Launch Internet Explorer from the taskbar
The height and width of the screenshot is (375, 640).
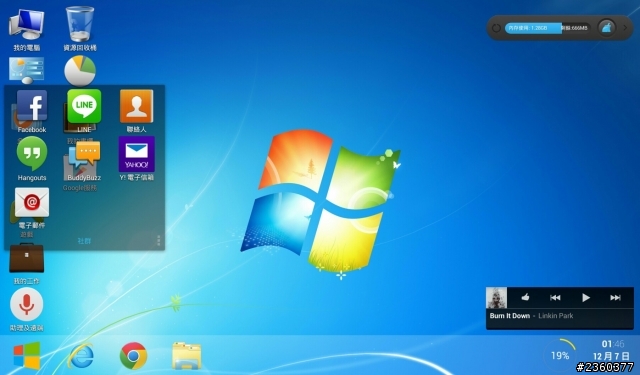pyautogui.click(x=81, y=356)
